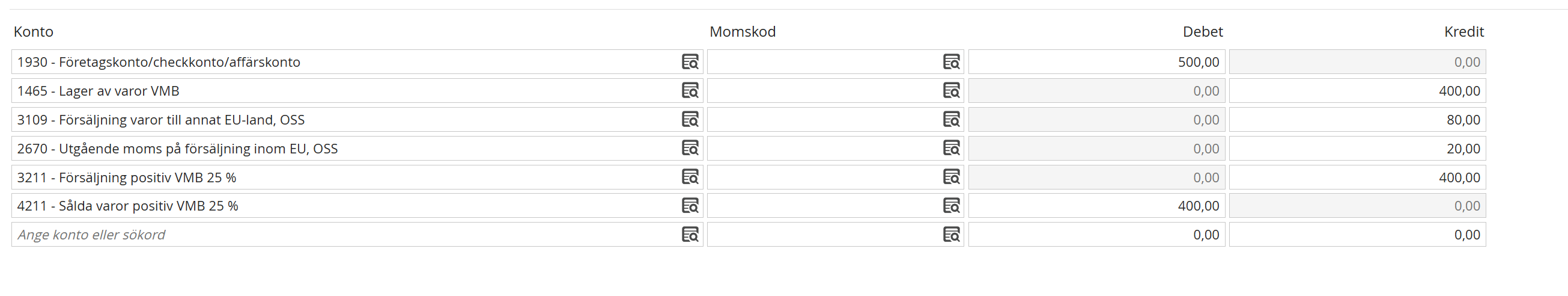Viewport: 1568px width, 296px height.
Task: Open account search icon on 2670 row
Action: [690, 148]
